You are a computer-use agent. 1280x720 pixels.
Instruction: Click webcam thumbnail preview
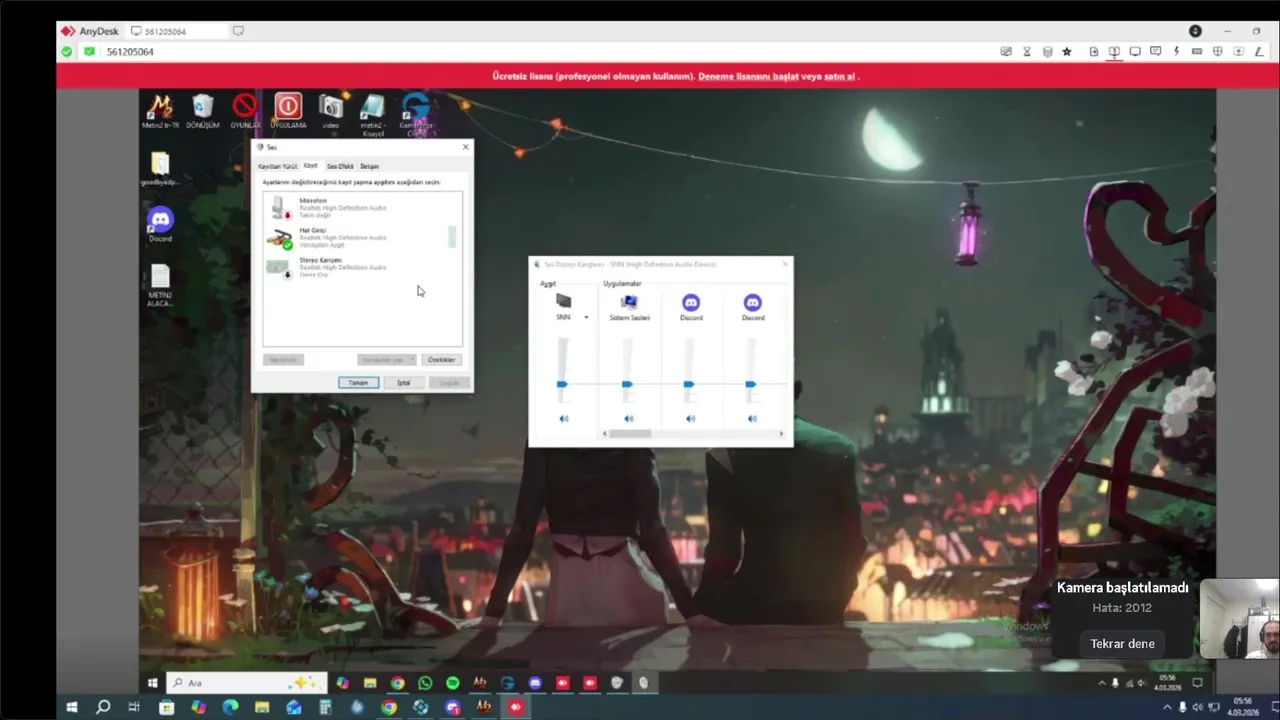[1240, 619]
